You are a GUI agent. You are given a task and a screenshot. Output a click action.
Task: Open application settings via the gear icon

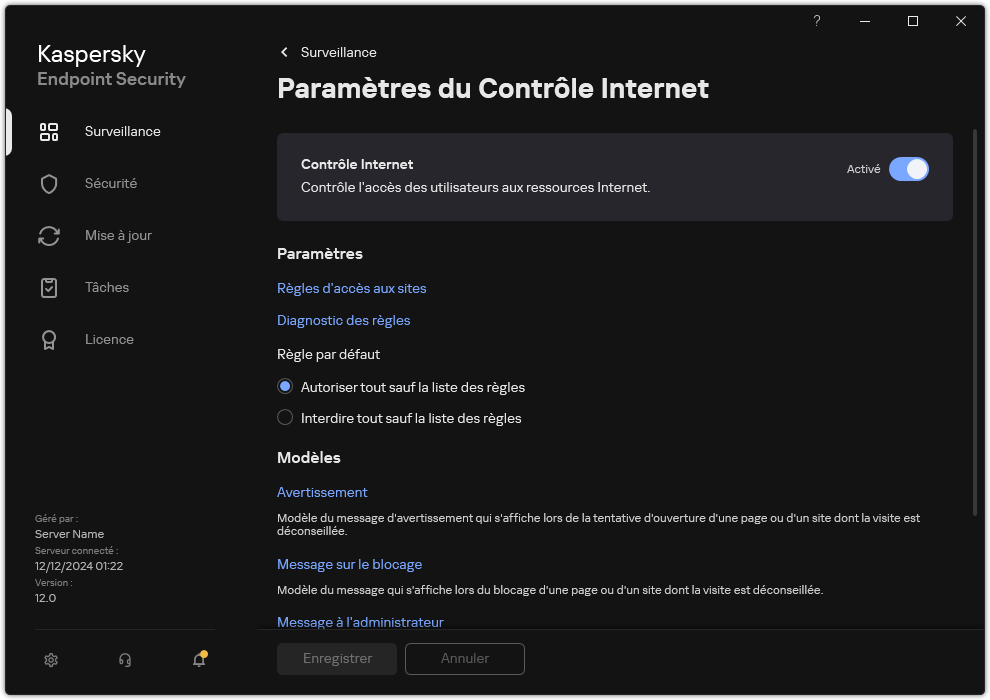[x=50, y=660]
